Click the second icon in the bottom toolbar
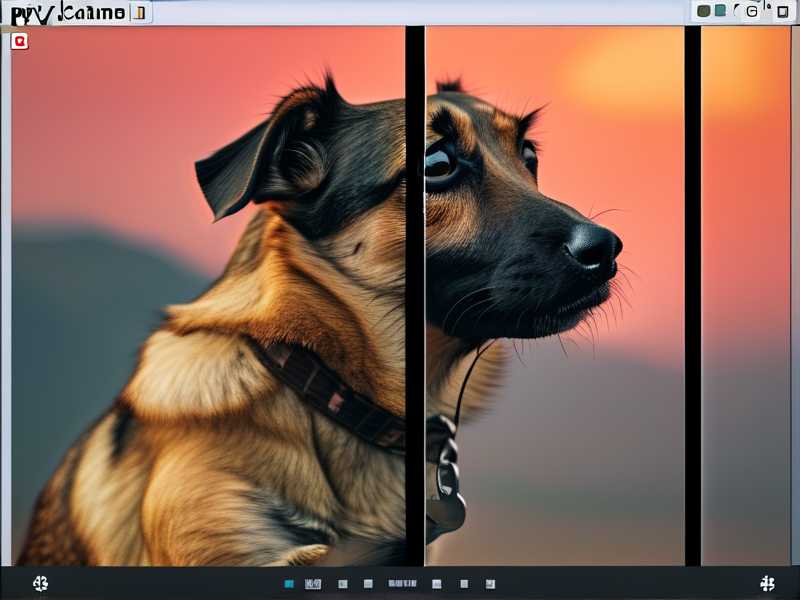 click(x=313, y=583)
